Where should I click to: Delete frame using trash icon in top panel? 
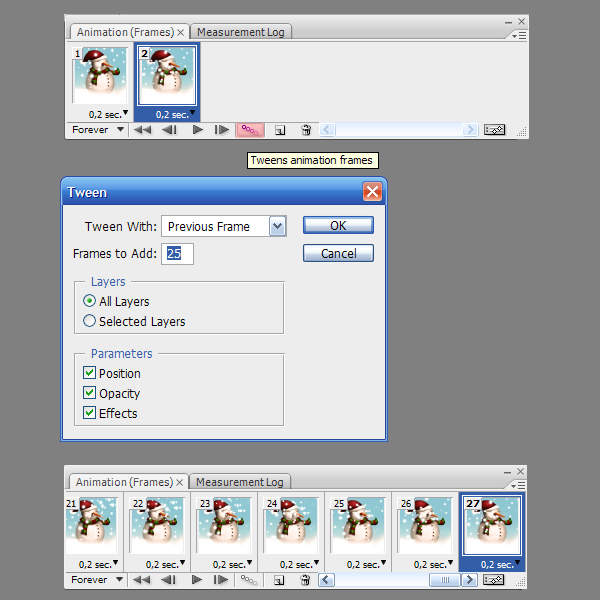[x=306, y=130]
